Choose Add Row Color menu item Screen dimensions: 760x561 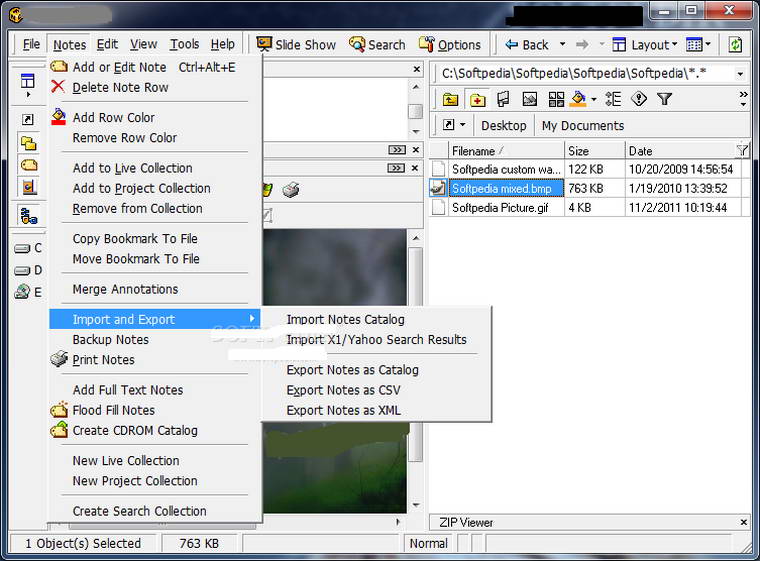click(x=155, y=117)
